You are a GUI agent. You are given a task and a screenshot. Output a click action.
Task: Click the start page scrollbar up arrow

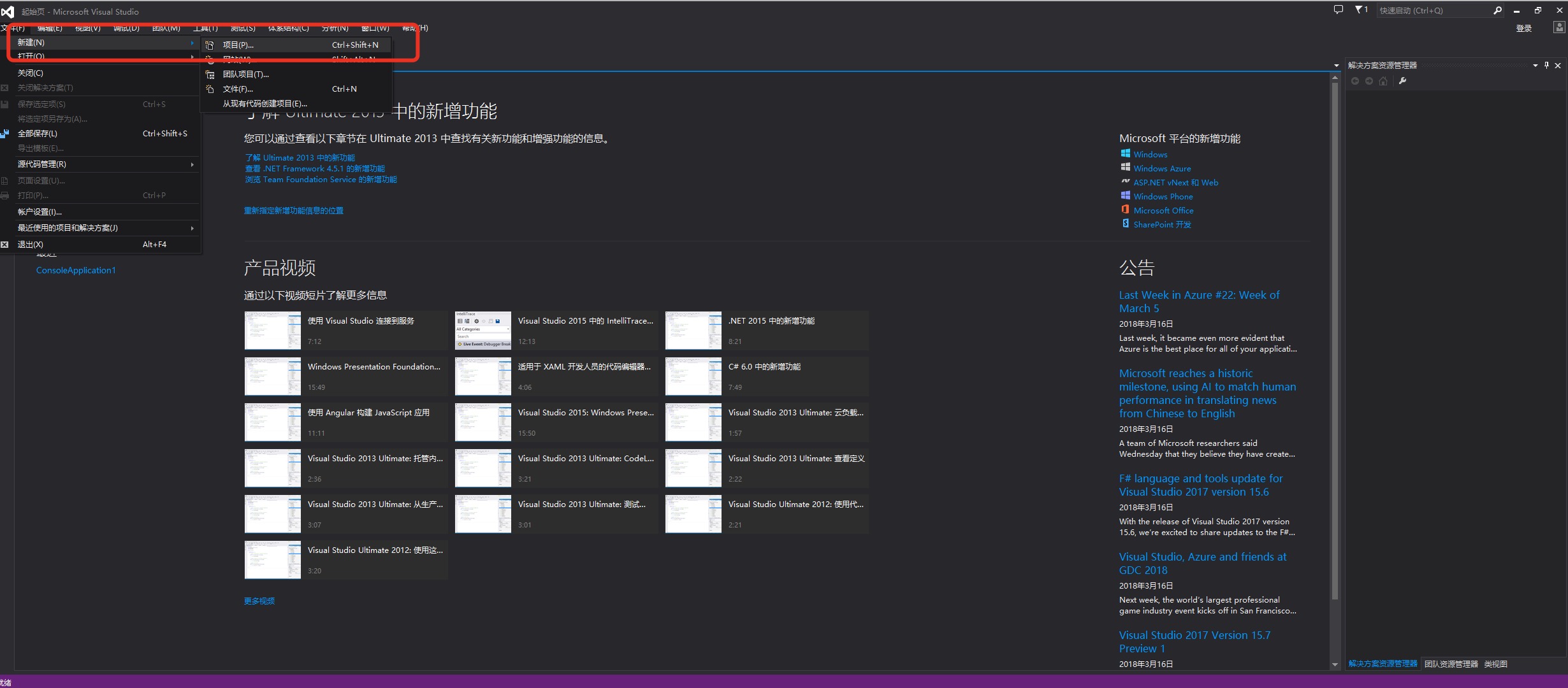(x=1335, y=78)
